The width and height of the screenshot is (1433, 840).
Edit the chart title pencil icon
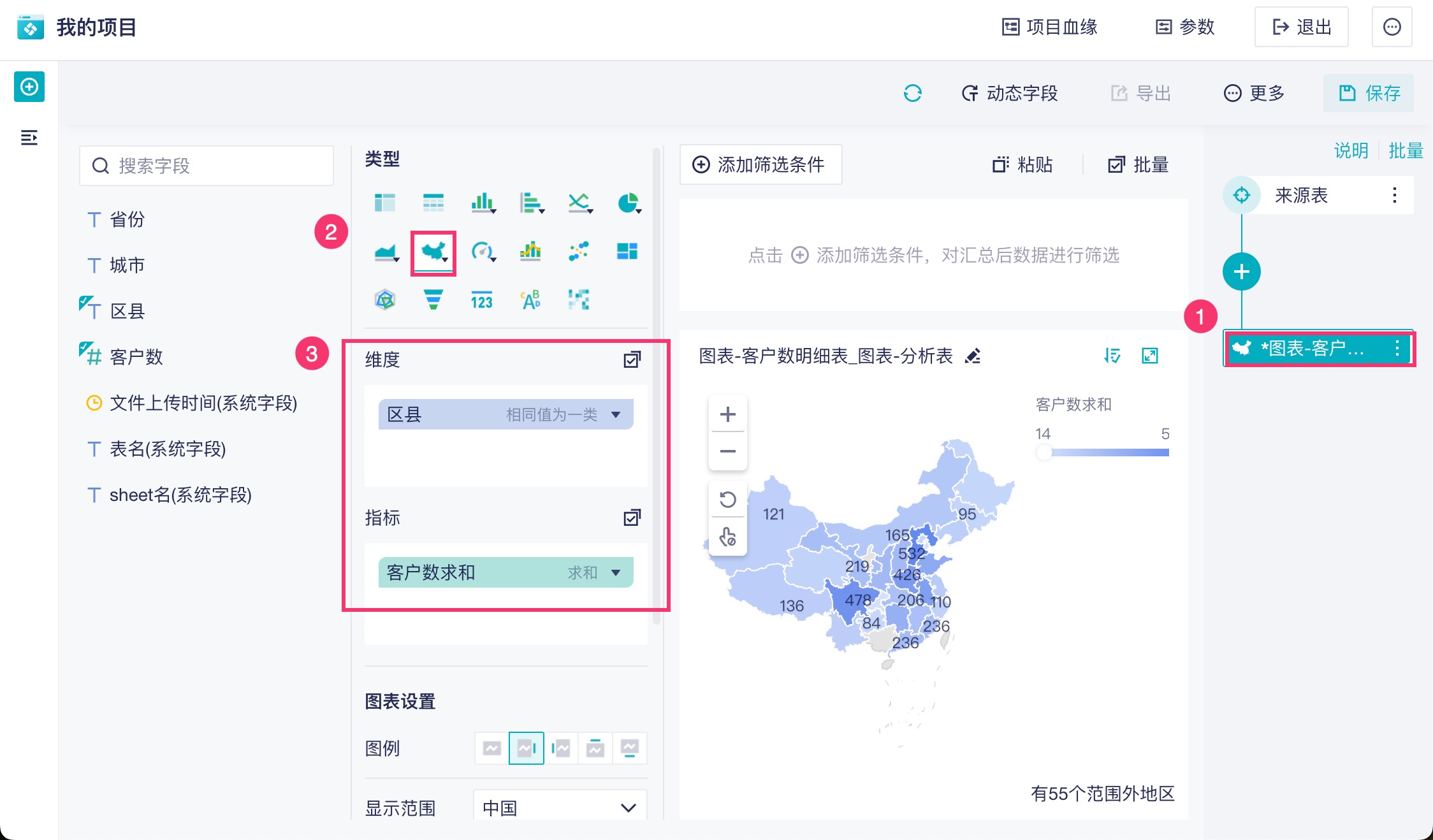click(x=972, y=356)
